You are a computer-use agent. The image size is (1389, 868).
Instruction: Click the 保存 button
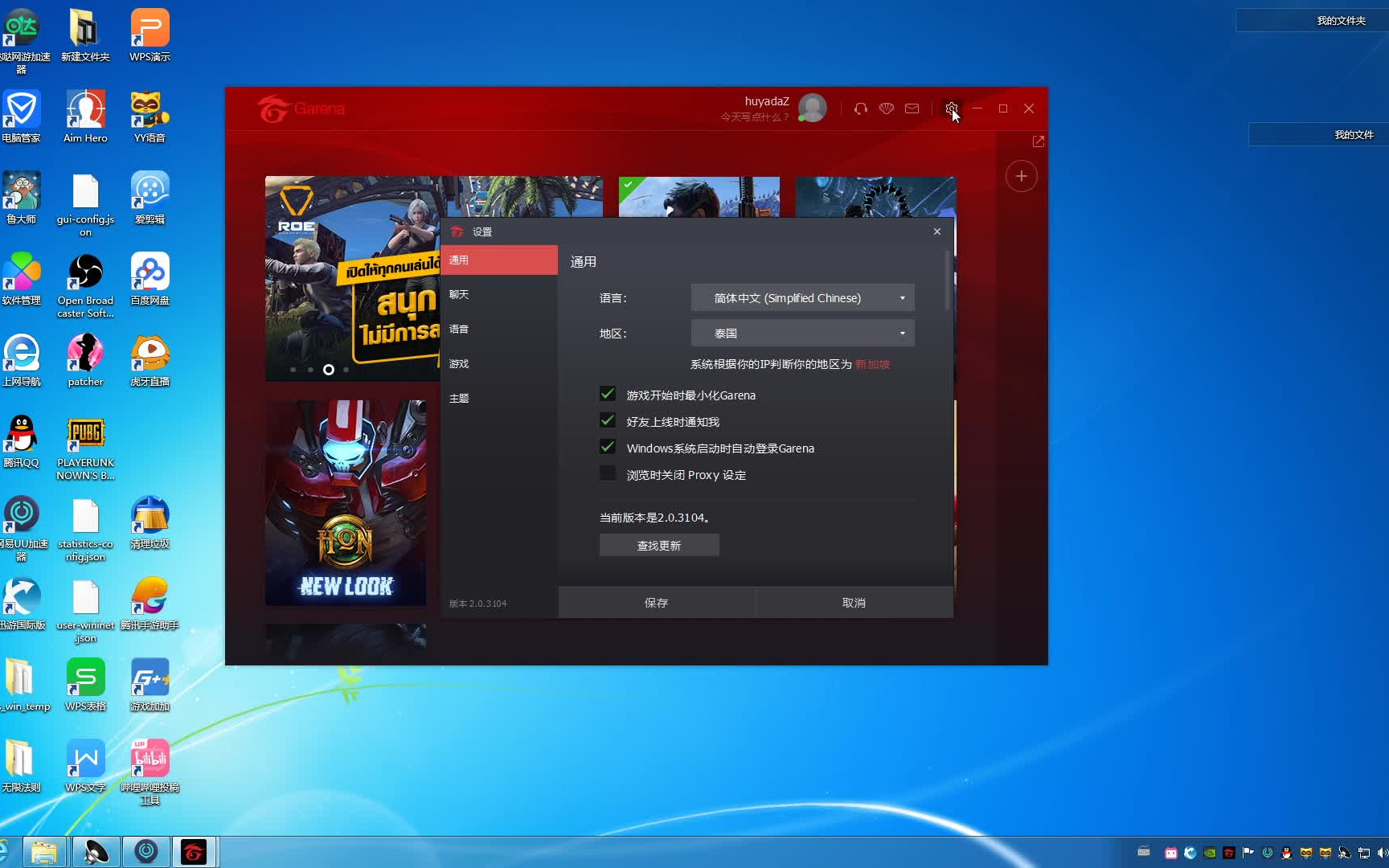point(657,603)
